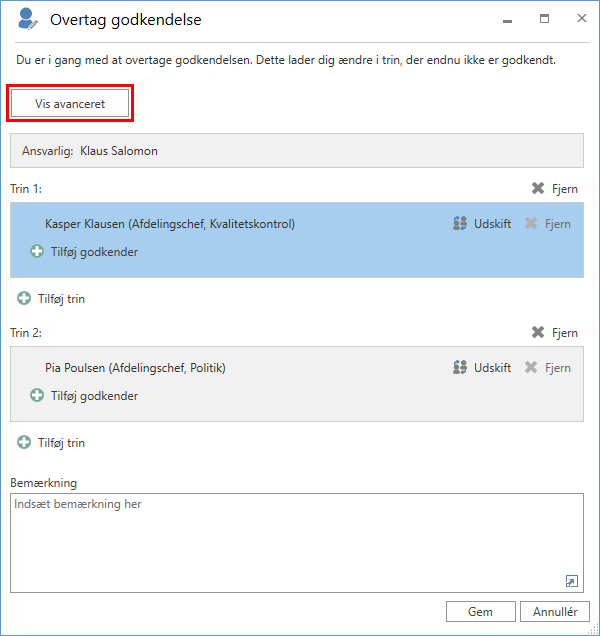
Task: Click Tilføj trin plus icon below Trin 1
Action: pos(24,299)
